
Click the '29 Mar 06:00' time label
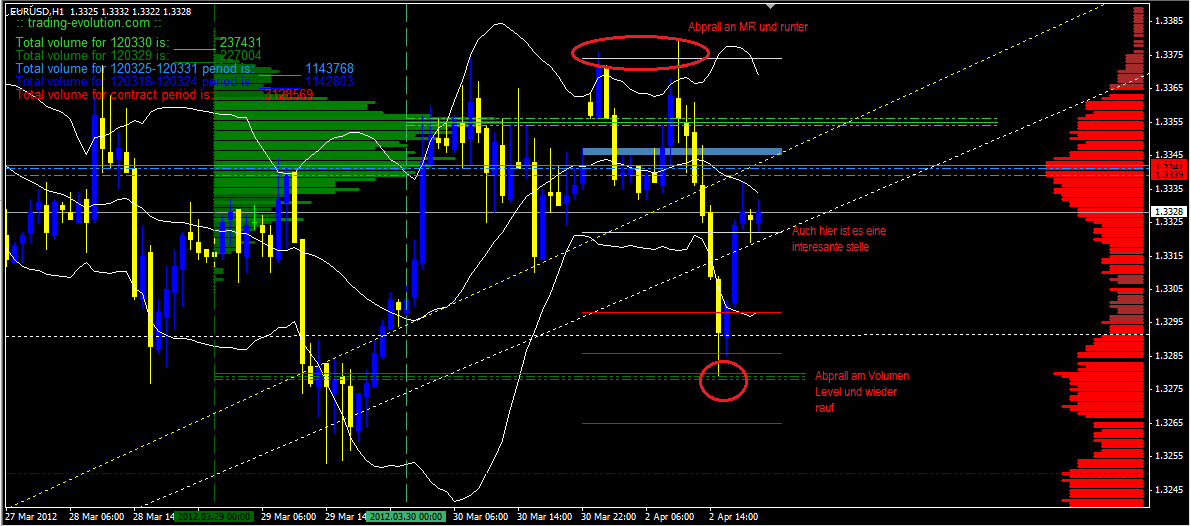pyautogui.click(x=288, y=516)
